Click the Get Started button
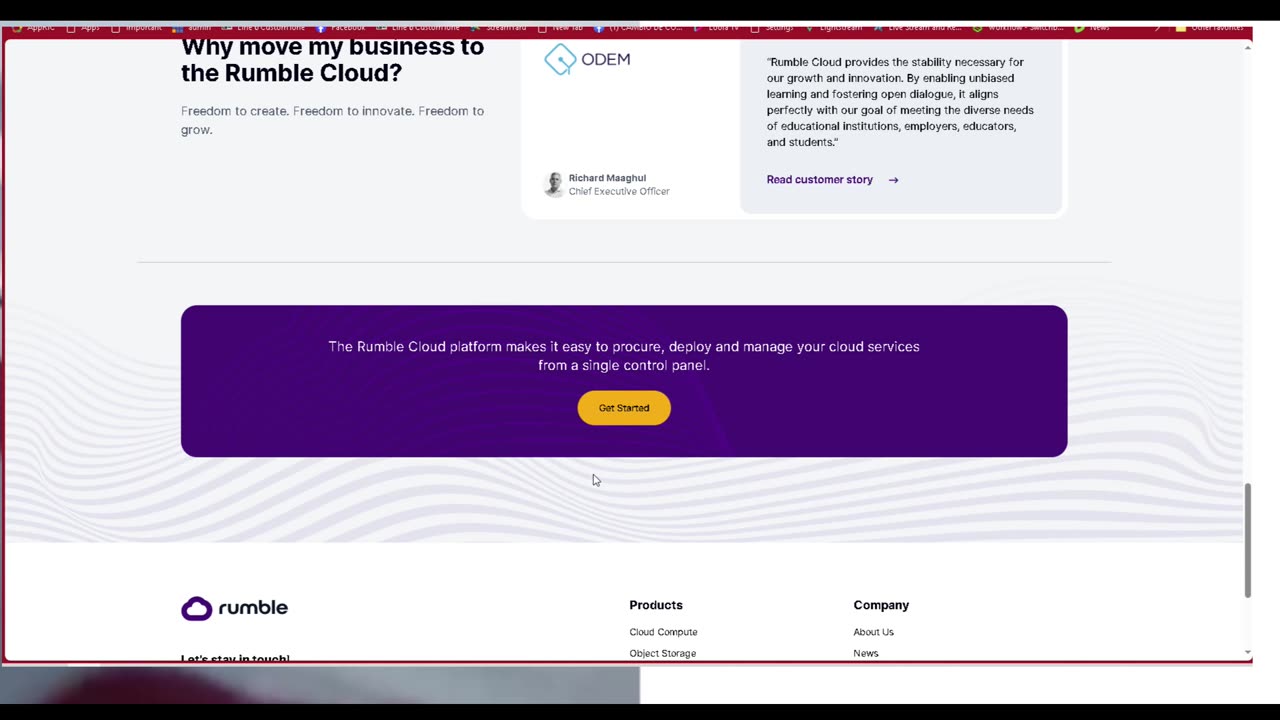Screen dimensions: 1280x720 [624, 408]
